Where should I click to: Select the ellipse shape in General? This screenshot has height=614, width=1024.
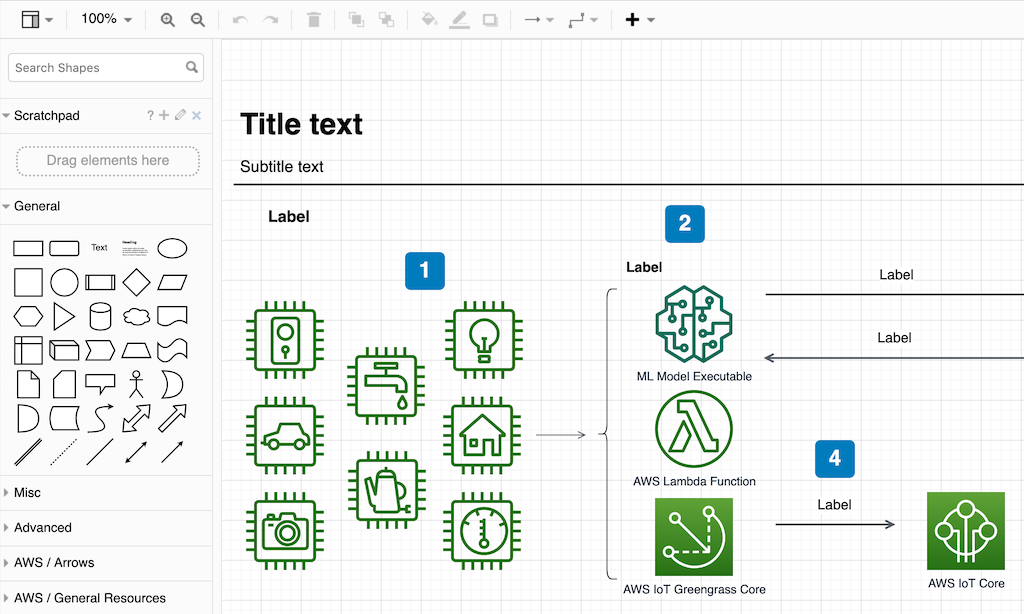click(172, 248)
